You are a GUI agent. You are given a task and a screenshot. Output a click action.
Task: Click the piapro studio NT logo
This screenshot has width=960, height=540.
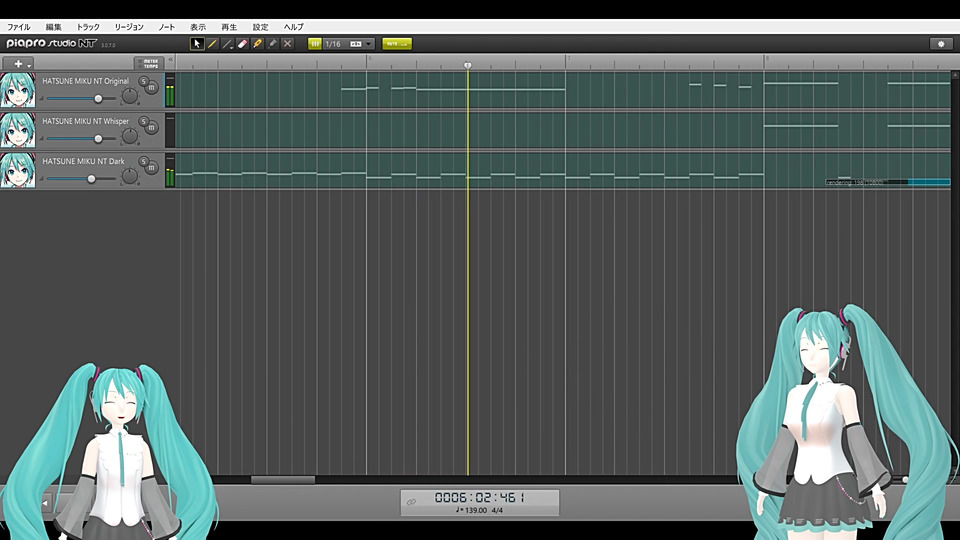[x=51, y=43]
